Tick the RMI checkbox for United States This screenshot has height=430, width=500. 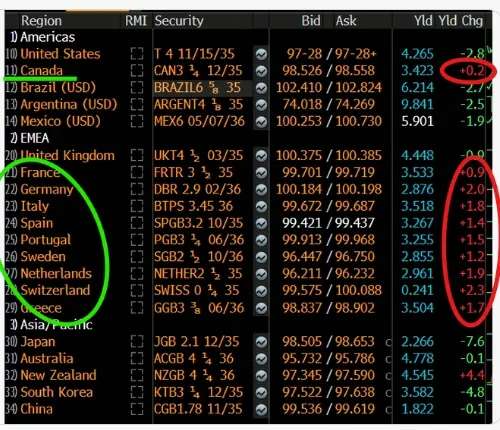point(137,54)
